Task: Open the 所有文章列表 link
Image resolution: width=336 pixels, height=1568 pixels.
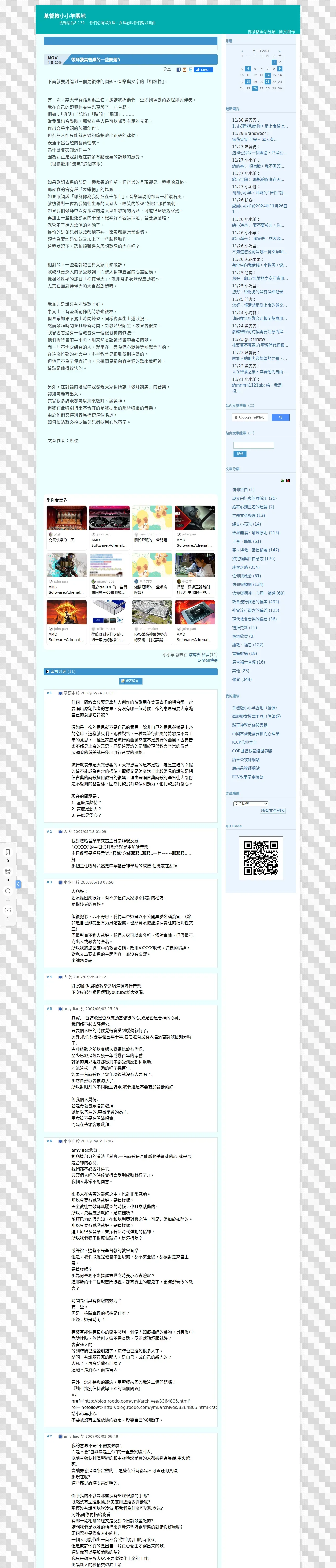Action: coord(273,811)
